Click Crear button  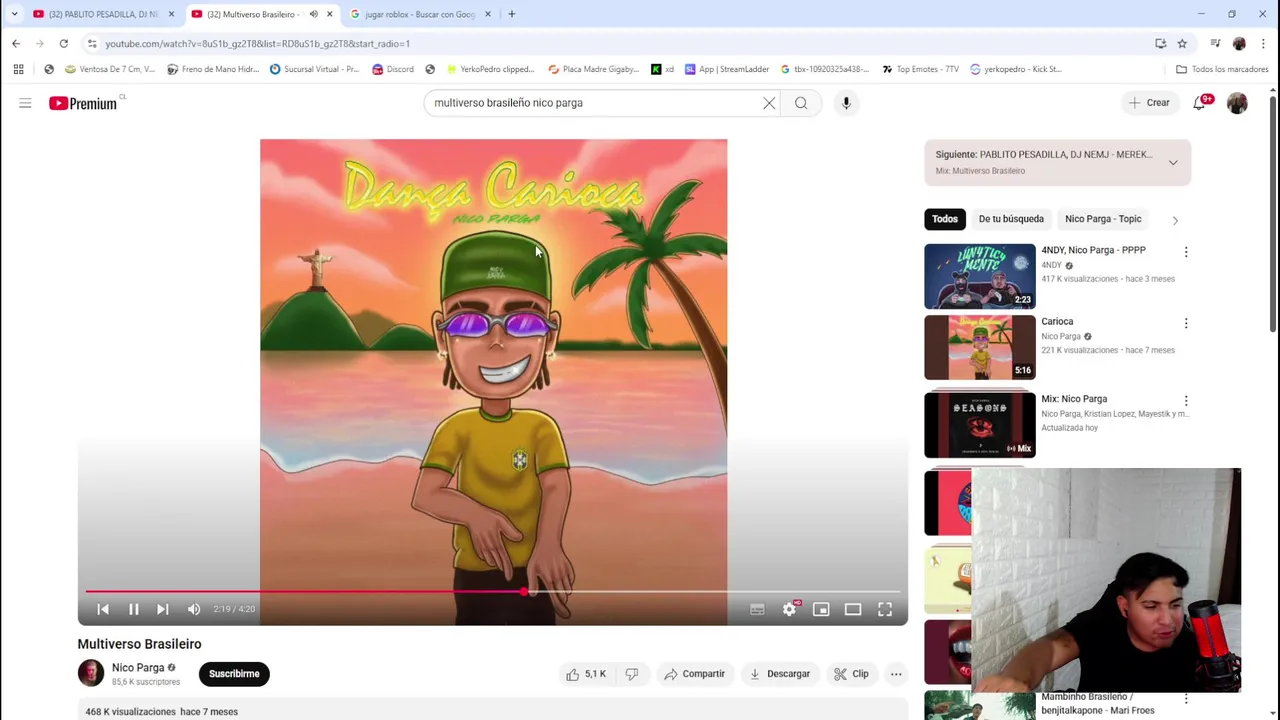[1148, 103]
